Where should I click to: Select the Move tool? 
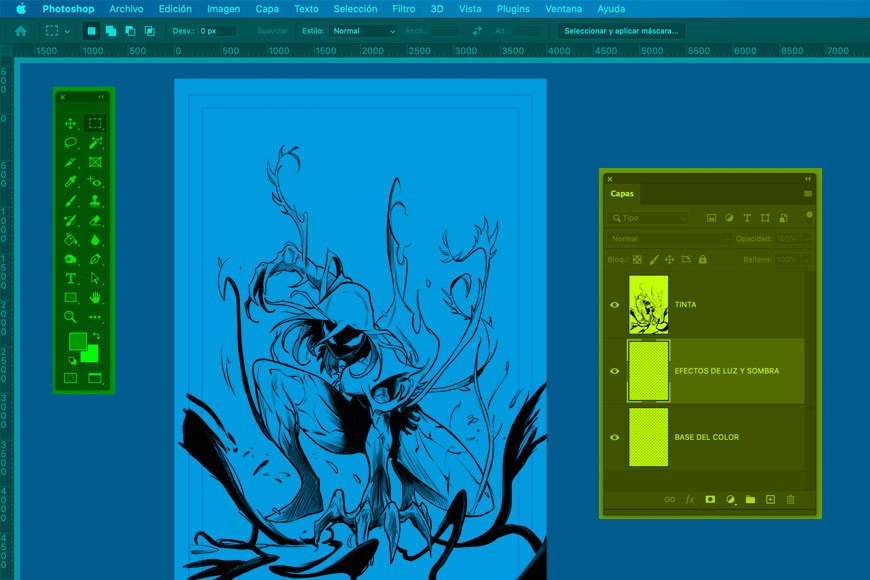click(71, 124)
